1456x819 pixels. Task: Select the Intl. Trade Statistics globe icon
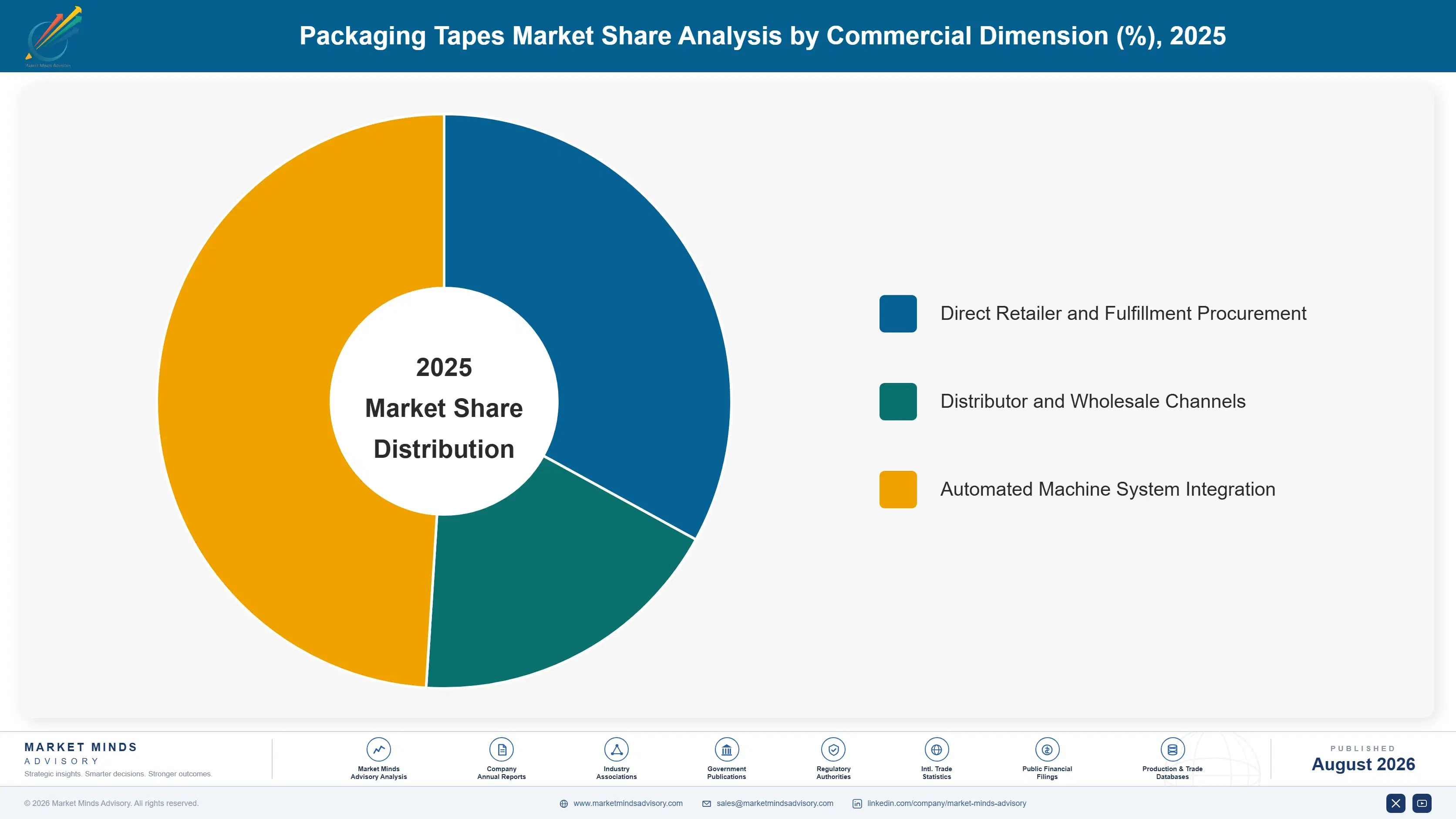(x=937, y=749)
